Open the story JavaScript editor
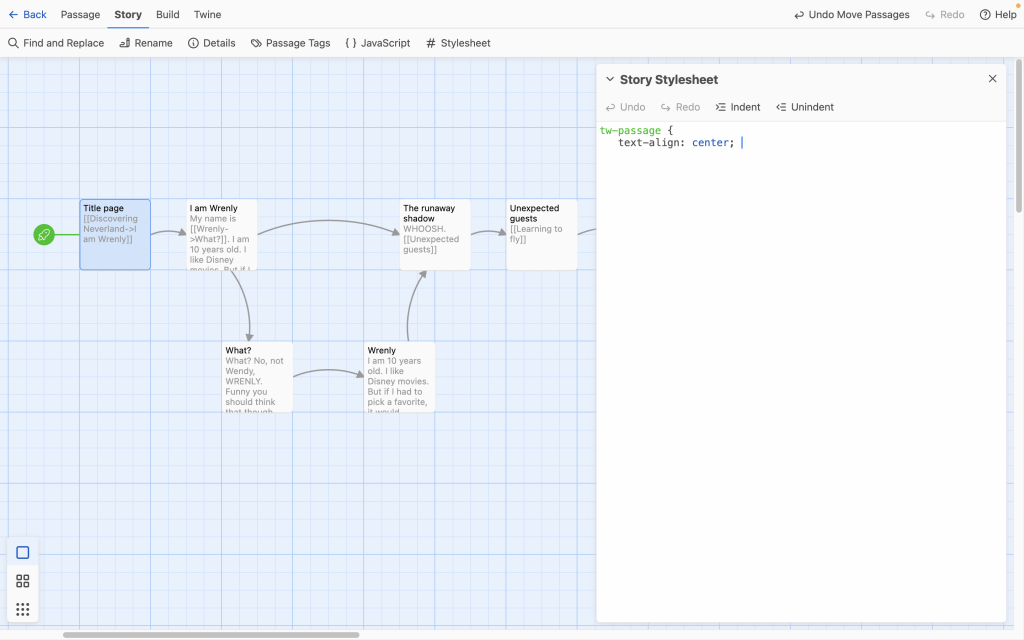 click(x=377, y=43)
